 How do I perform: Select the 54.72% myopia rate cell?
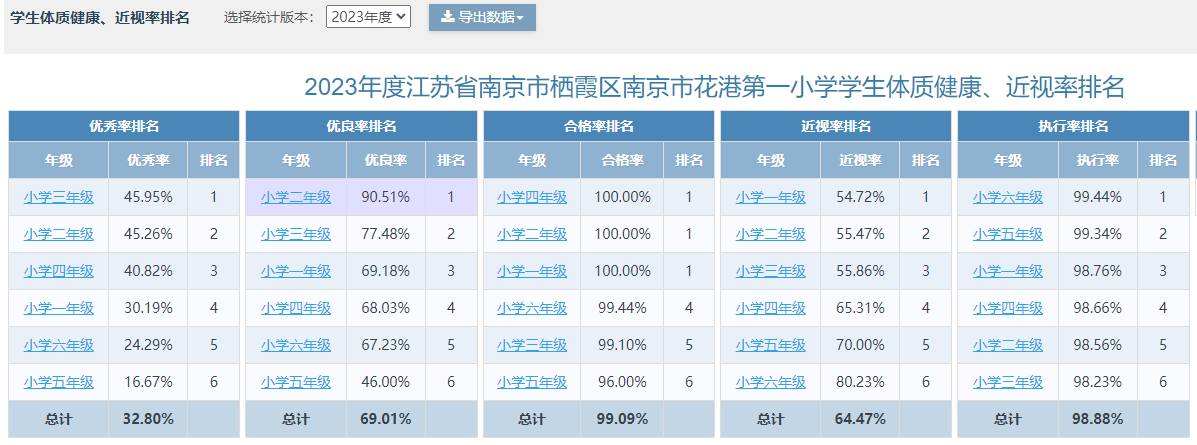click(860, 197)
